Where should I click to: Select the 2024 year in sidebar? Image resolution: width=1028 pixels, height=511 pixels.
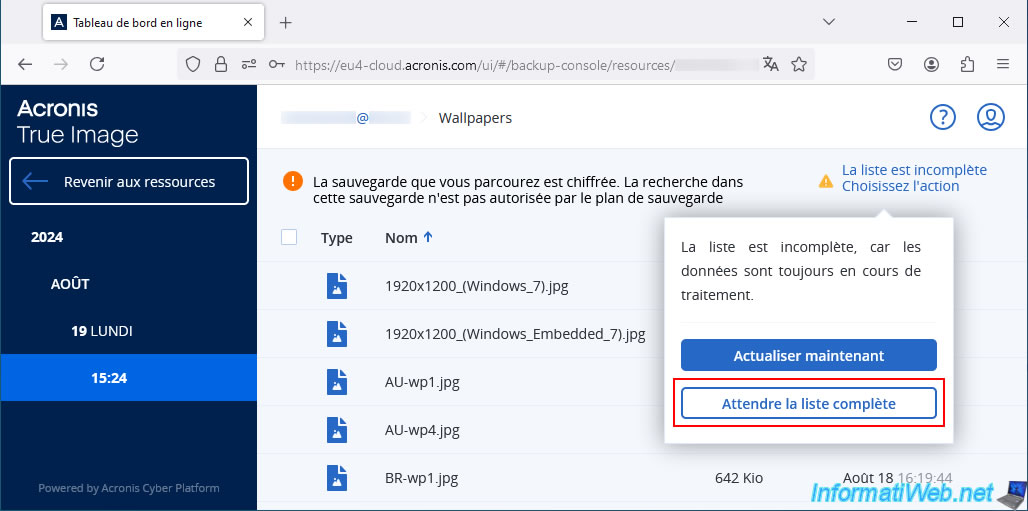click(x=47, y=237)
